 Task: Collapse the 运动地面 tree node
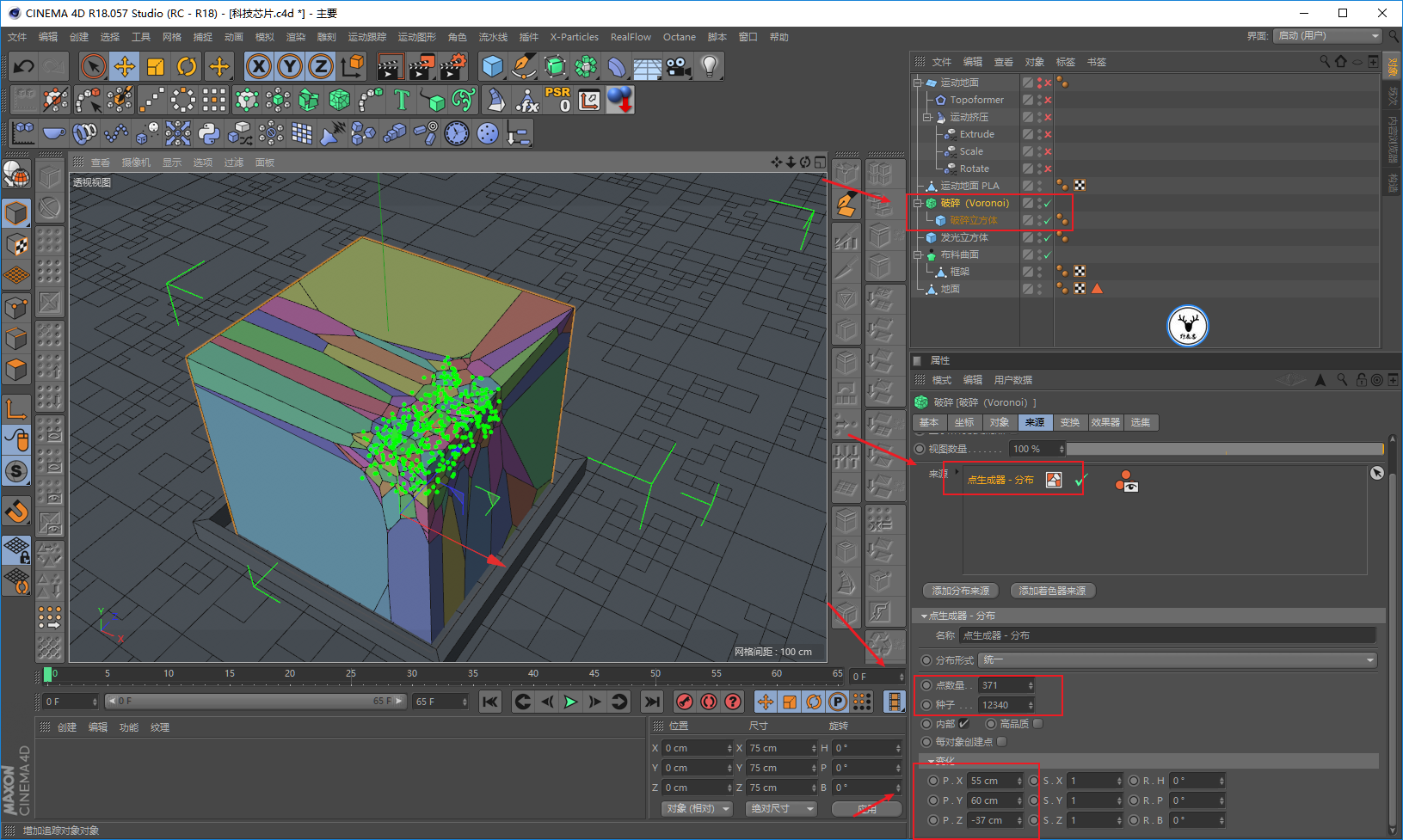click(918, 83)
